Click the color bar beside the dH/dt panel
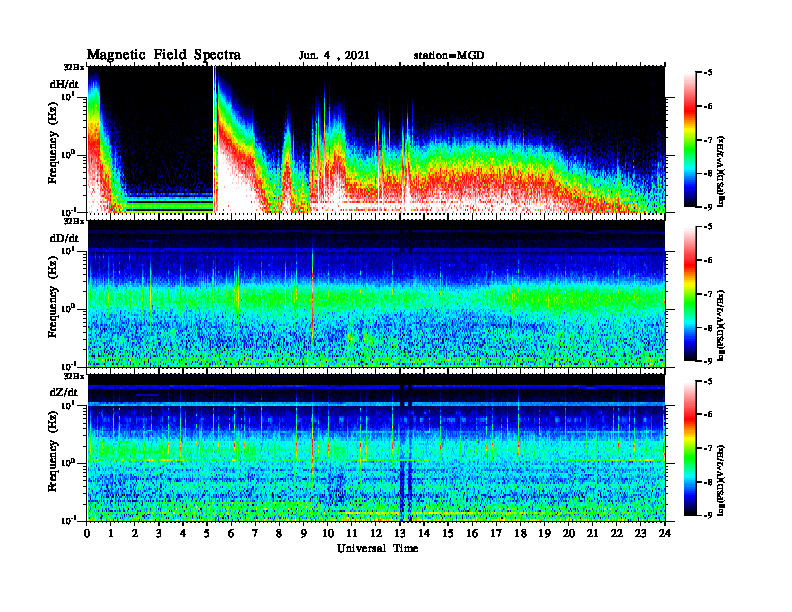This screenshot has height=612, width=792. click(690, 140)
